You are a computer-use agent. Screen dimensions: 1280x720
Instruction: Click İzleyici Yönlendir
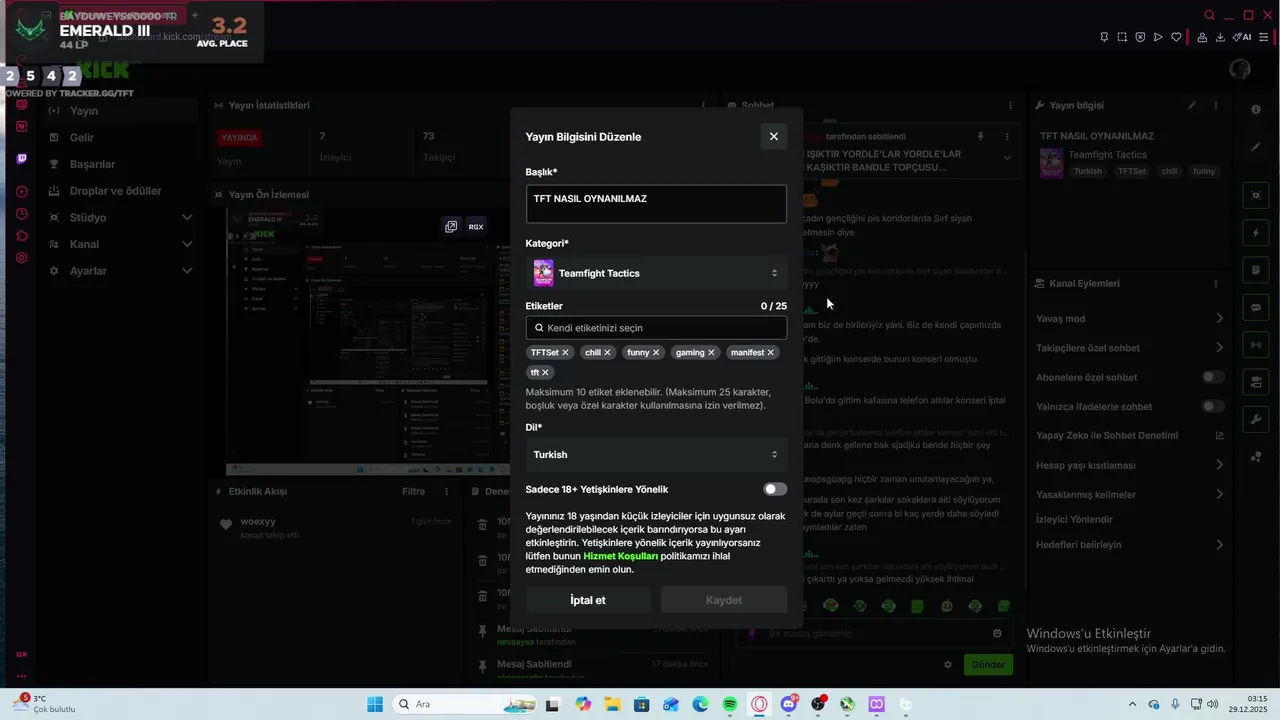pyautogui.click(x=1075, y=520)
